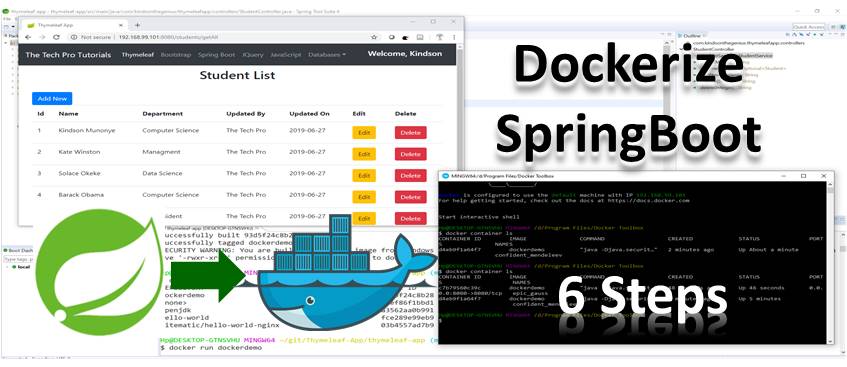Viewport: 847px width, 367px height.
Task: Click the Docker Toolbox terminal title bar icon
Action: coord(445,176)
